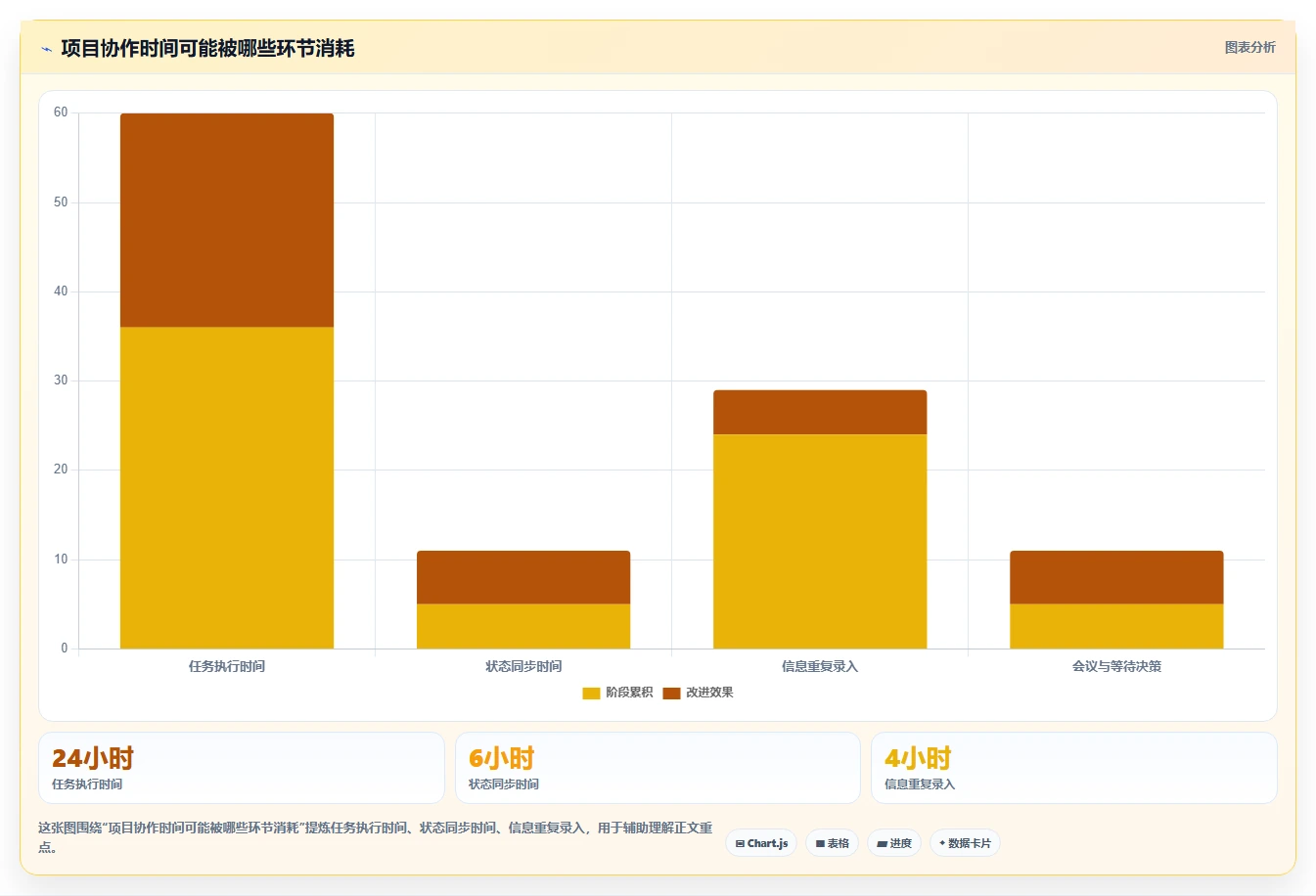Screen dimensions: 1316x896
Task: Click the 表格 tag
Action: (x=832, y=843)
